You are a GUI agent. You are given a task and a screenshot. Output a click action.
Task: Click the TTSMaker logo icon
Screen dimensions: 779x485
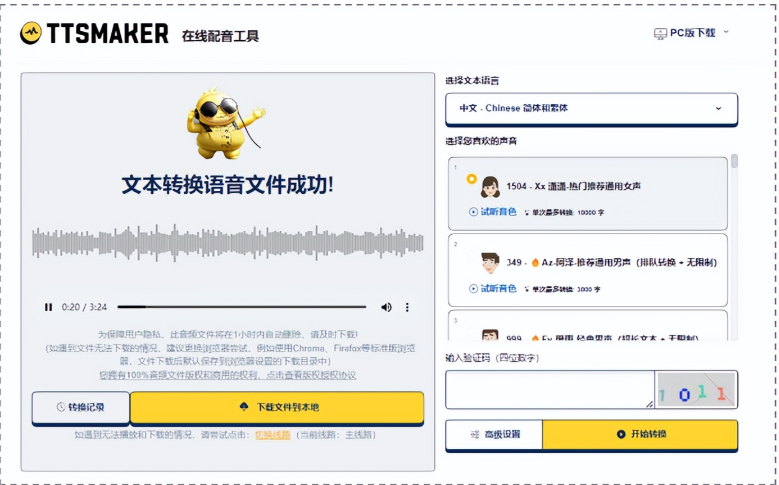[31, 33]
